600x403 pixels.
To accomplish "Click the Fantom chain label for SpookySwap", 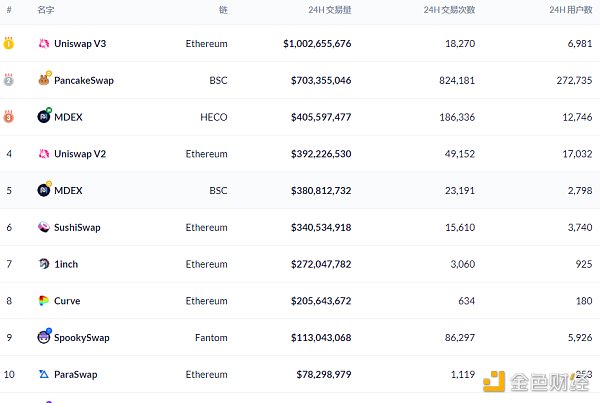I will 211,338.
